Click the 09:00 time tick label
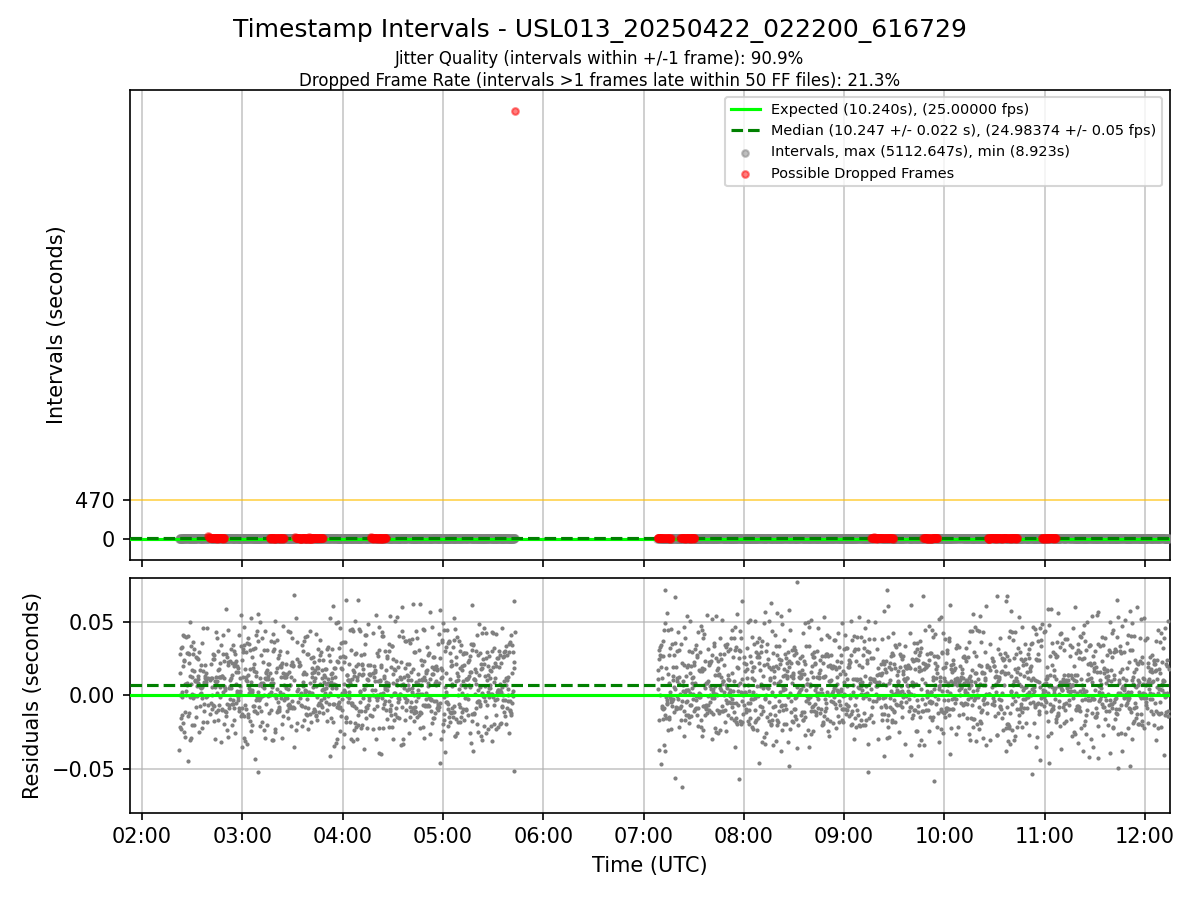 click(844, 835)
